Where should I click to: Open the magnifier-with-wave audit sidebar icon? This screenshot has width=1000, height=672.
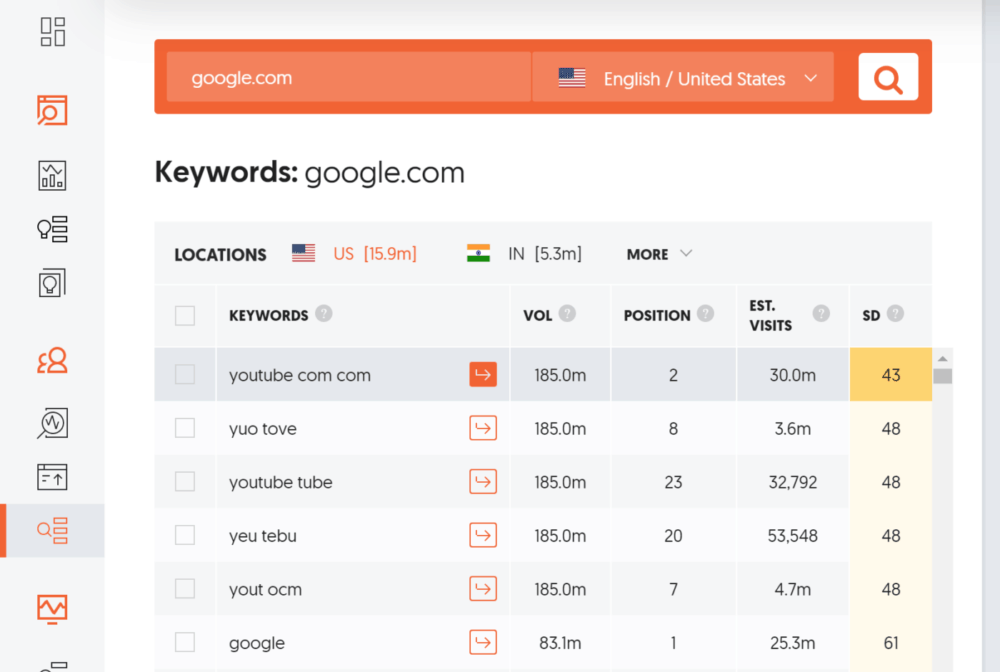coord(52,423)
